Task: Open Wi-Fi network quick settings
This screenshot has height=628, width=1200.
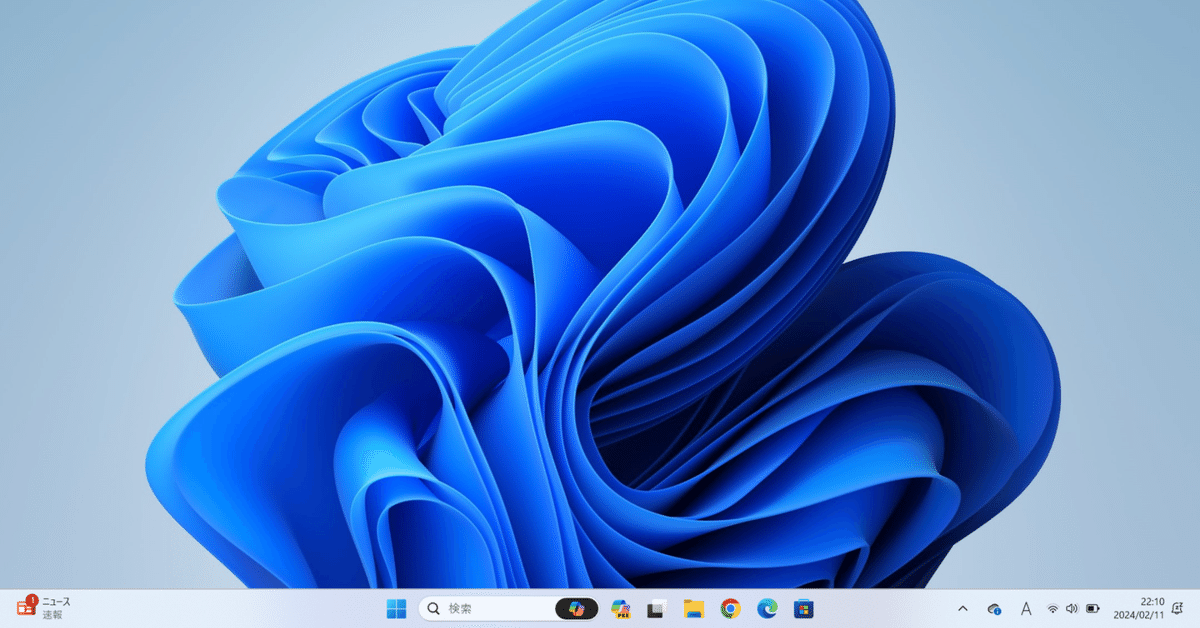Action: click(1053, 608)
